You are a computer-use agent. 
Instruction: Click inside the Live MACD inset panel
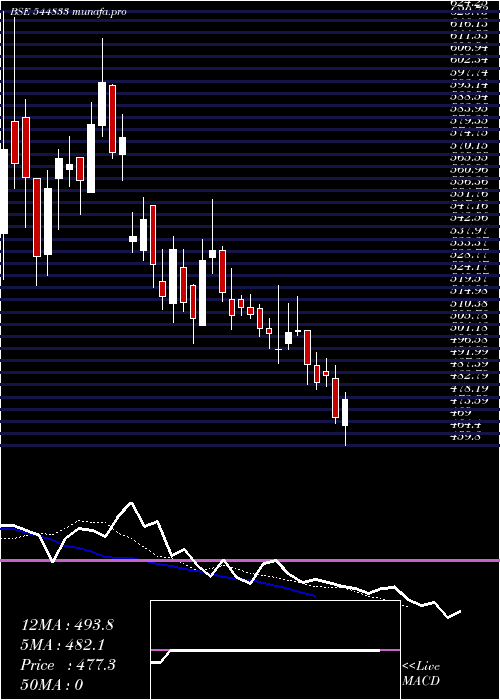[275, 650]
